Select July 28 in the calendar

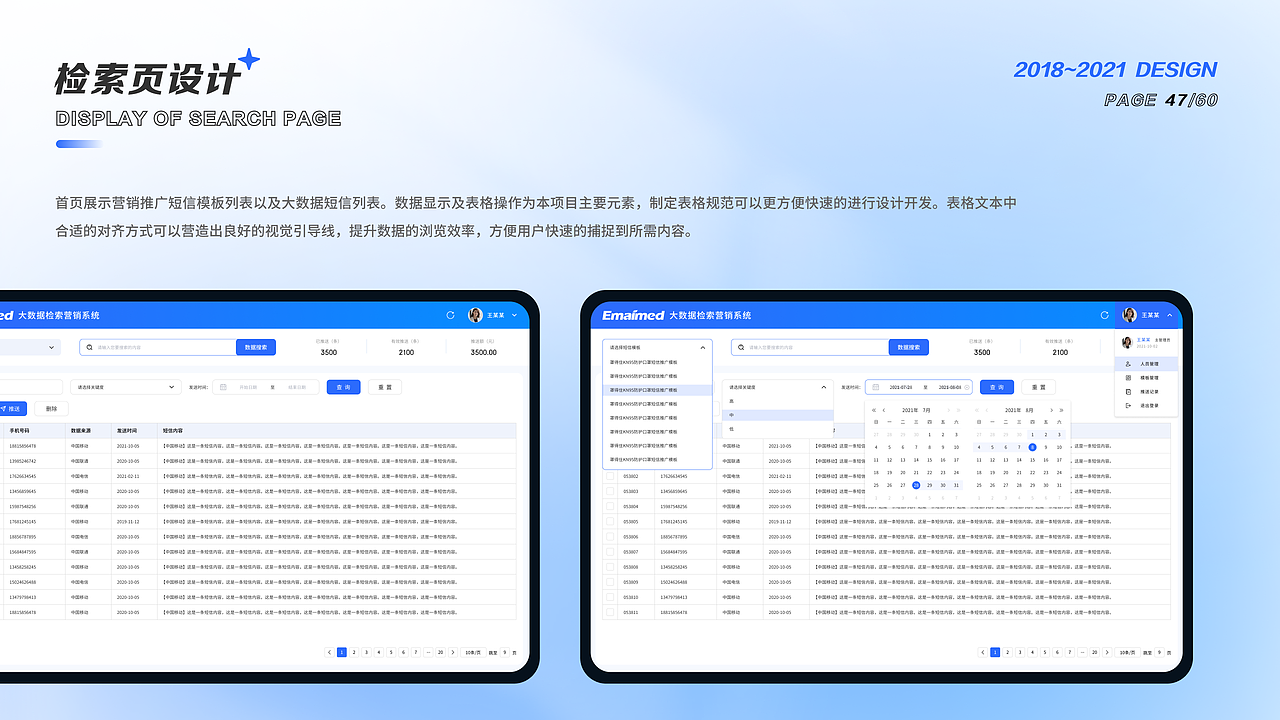pos(916,485)
